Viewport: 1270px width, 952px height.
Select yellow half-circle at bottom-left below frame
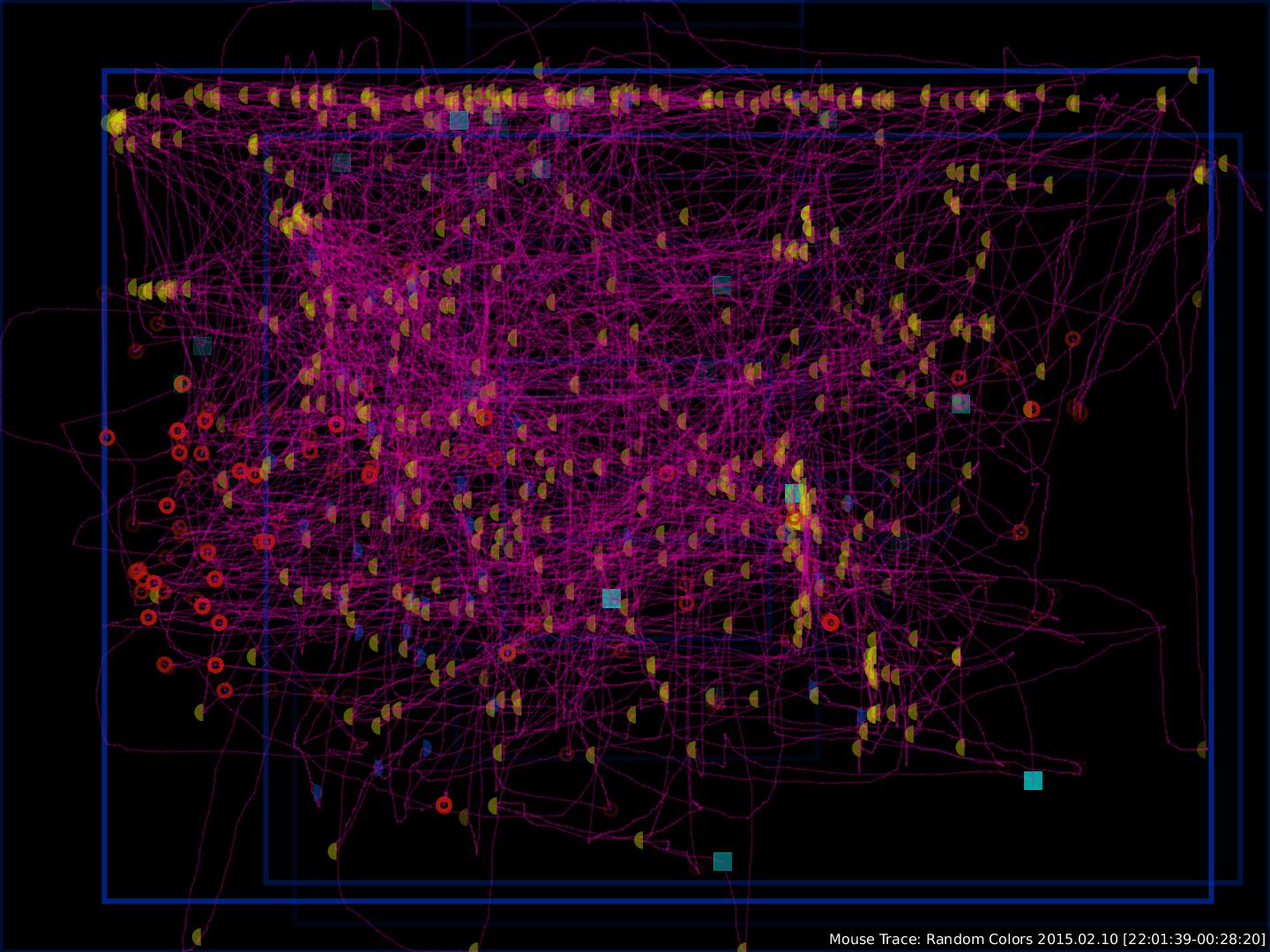point(198,936)
